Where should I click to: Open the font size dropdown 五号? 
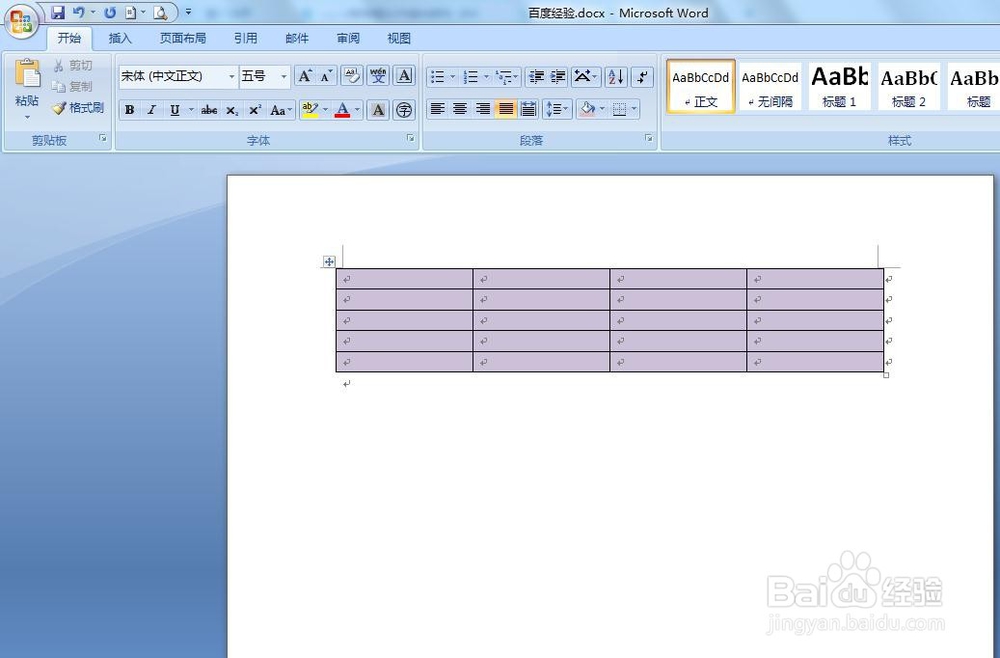click(x=284, y=77)
